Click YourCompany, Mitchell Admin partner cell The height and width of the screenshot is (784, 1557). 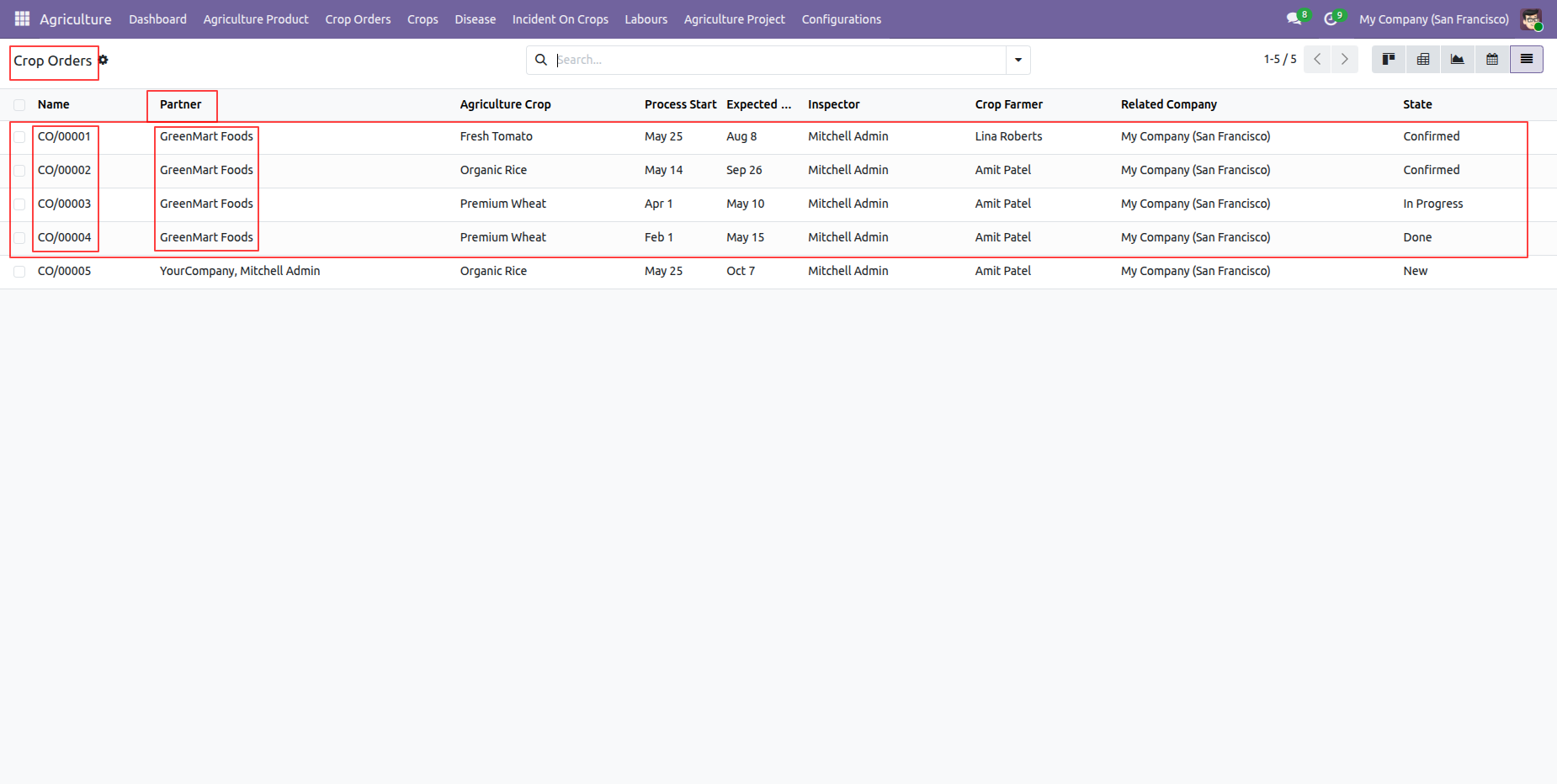240,271
